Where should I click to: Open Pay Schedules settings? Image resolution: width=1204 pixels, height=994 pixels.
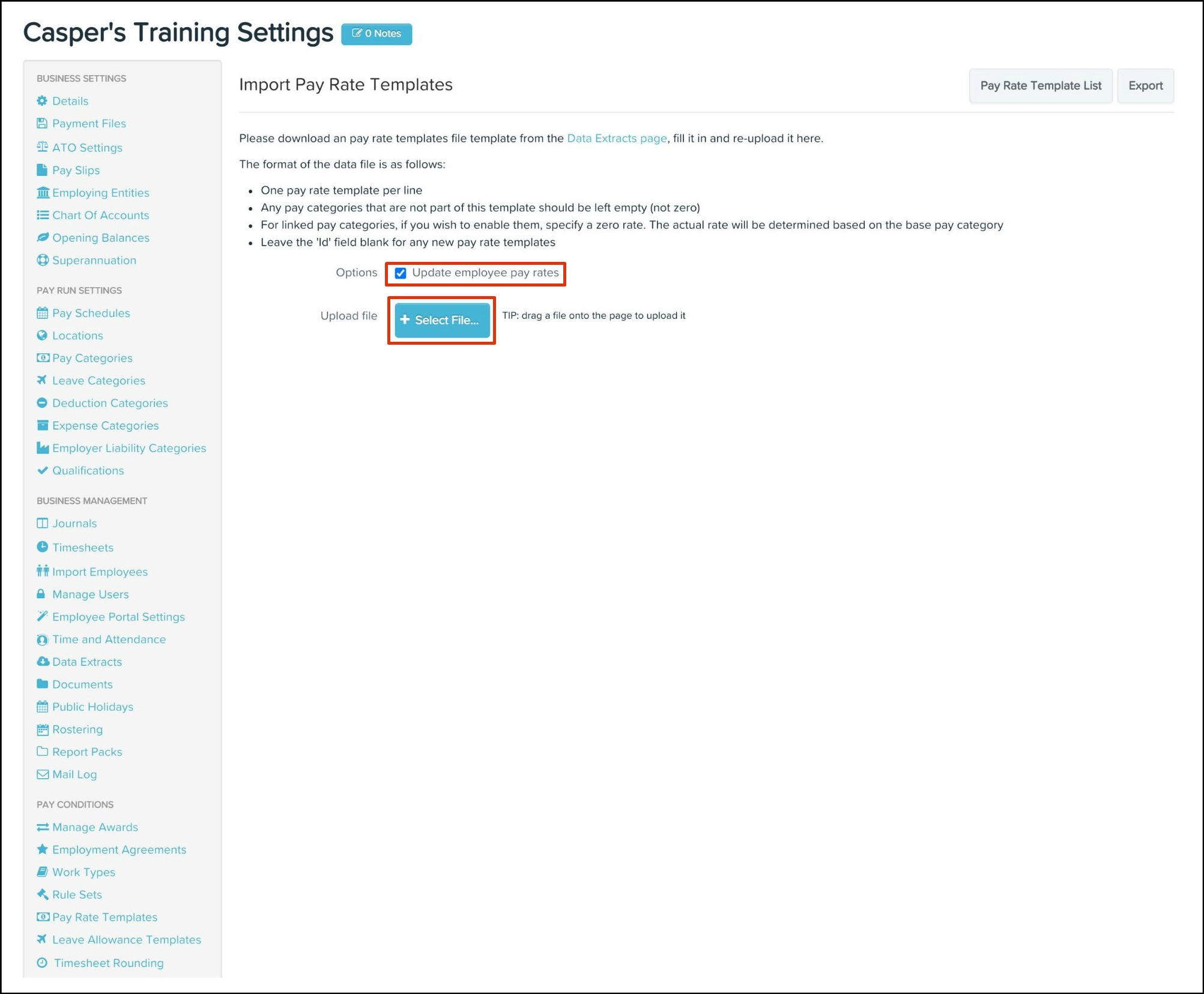click(x=91, y=313)
